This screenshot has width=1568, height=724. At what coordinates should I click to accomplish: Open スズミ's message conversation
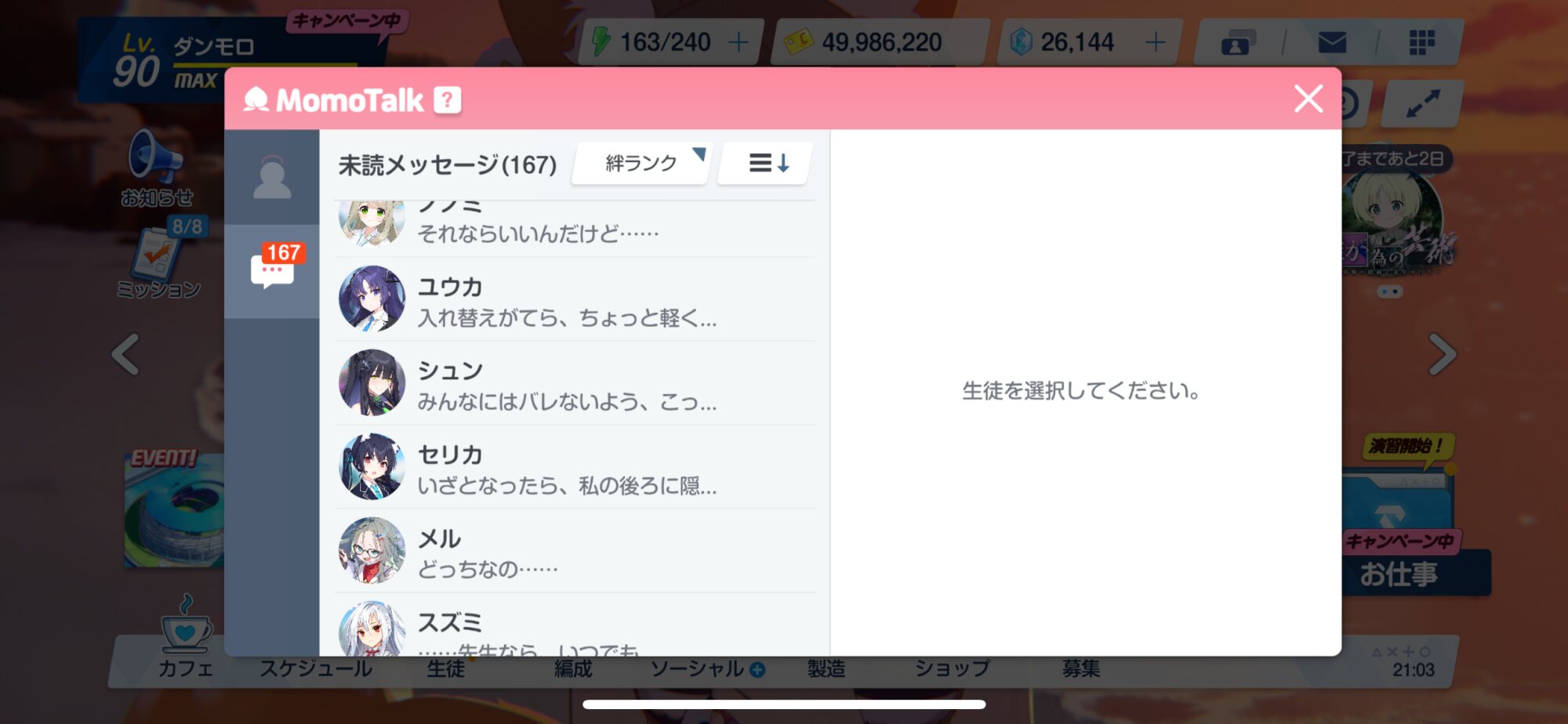coord(576,625)
